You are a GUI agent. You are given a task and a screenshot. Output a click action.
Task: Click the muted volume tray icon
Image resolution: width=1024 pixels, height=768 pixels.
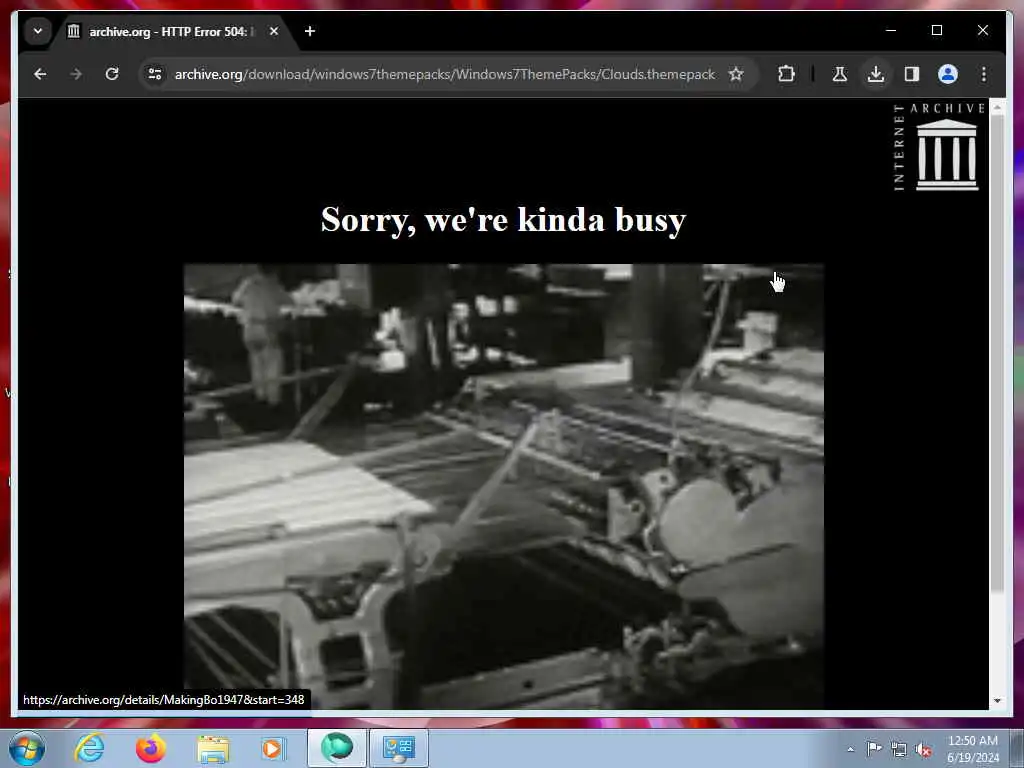pos(923,750)
